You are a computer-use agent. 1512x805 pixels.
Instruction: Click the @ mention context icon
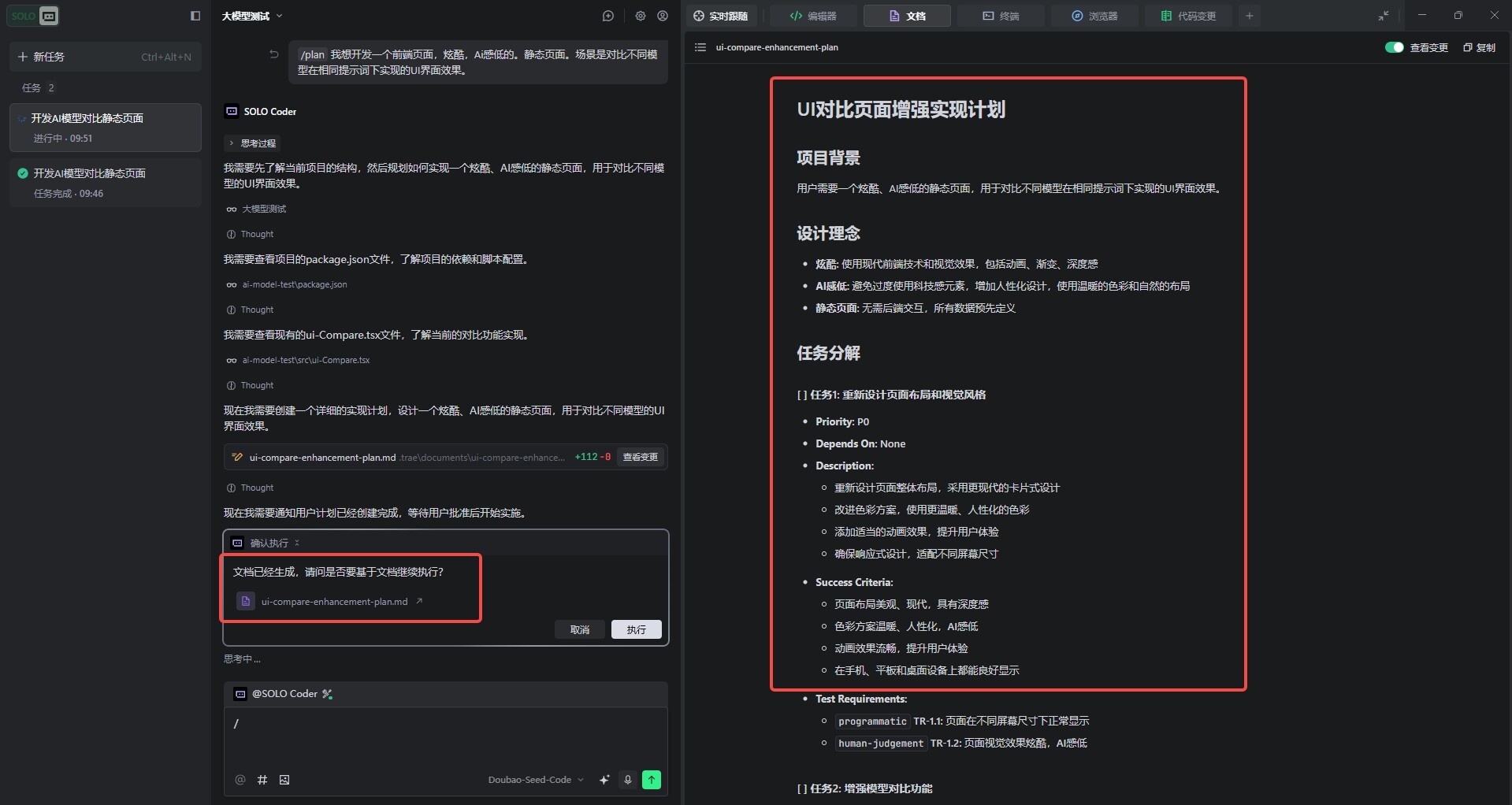pyautogui.click(x=240, y=780)
